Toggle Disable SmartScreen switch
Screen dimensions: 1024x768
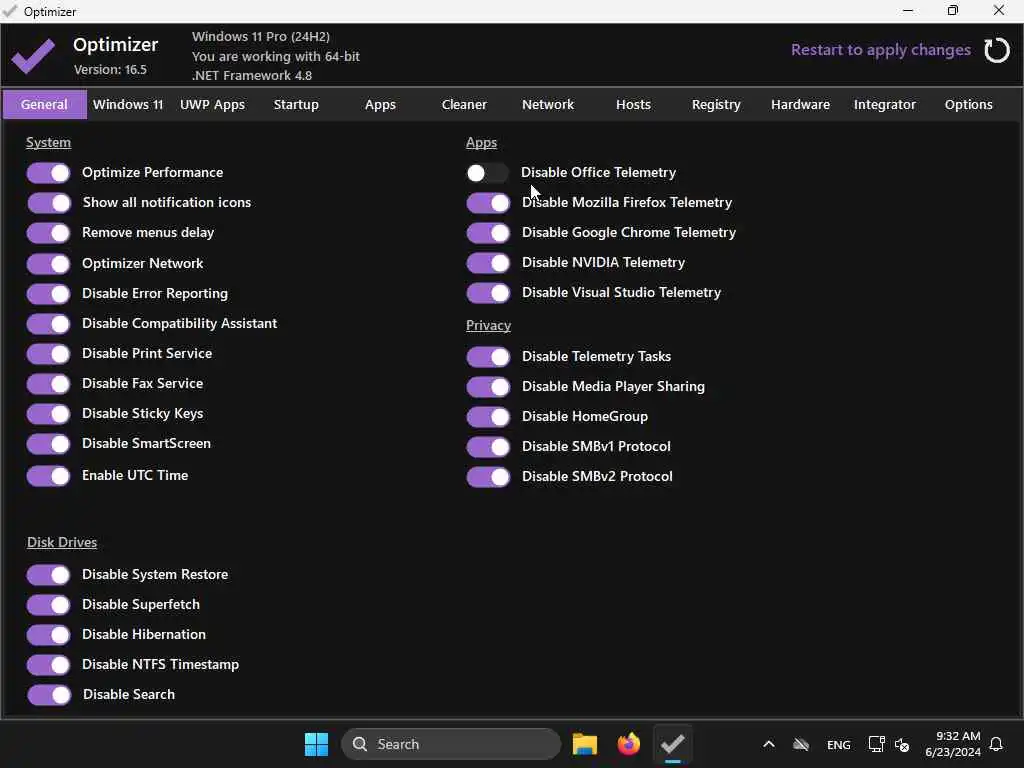pos(48,444)
